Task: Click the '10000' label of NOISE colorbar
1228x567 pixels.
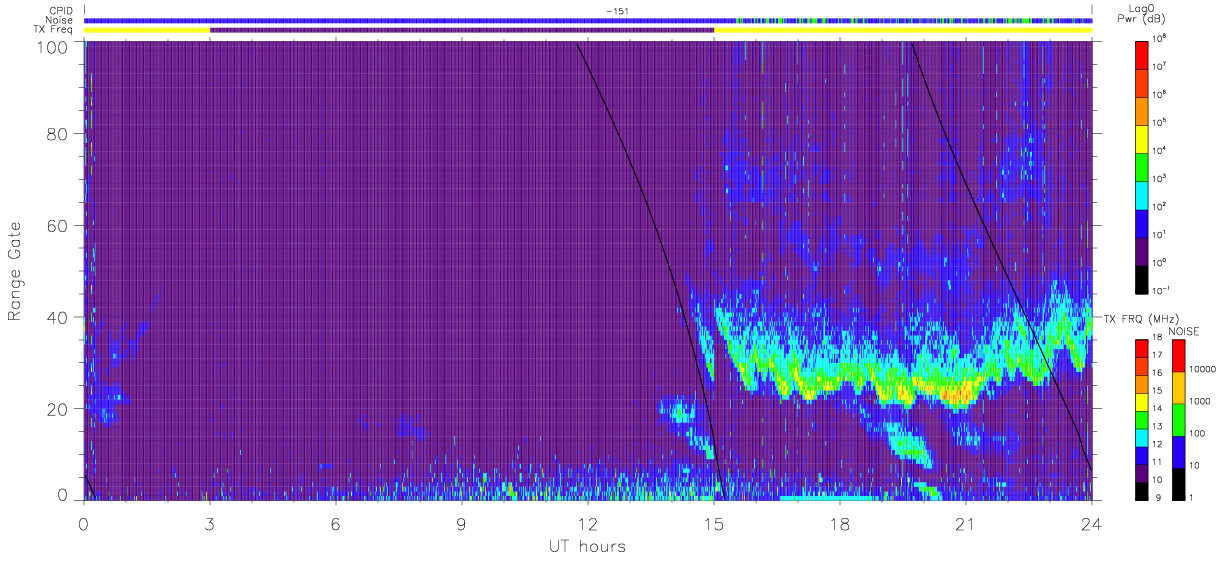Action: coord(1205,370)
